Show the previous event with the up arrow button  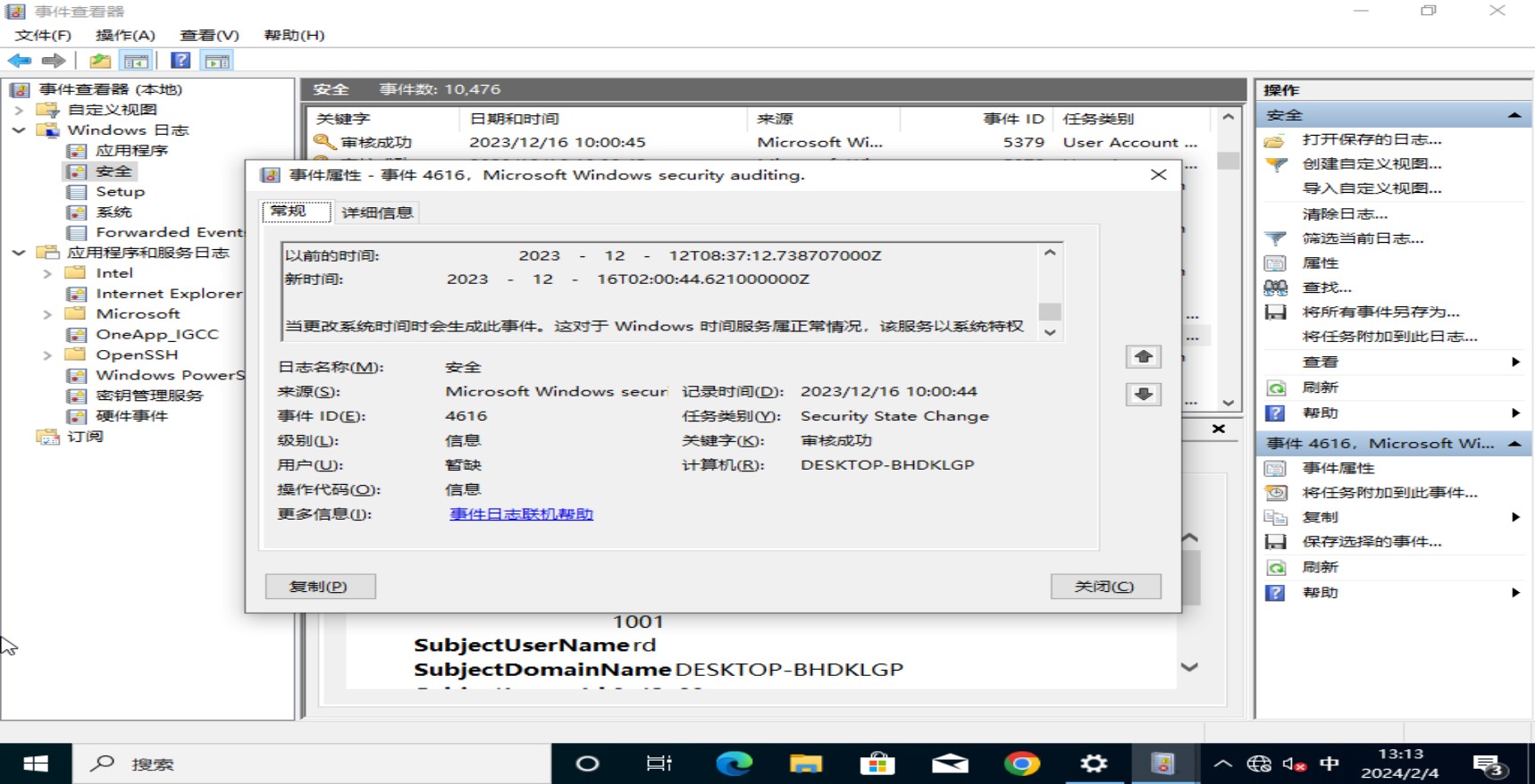[x=1144, y=356]
